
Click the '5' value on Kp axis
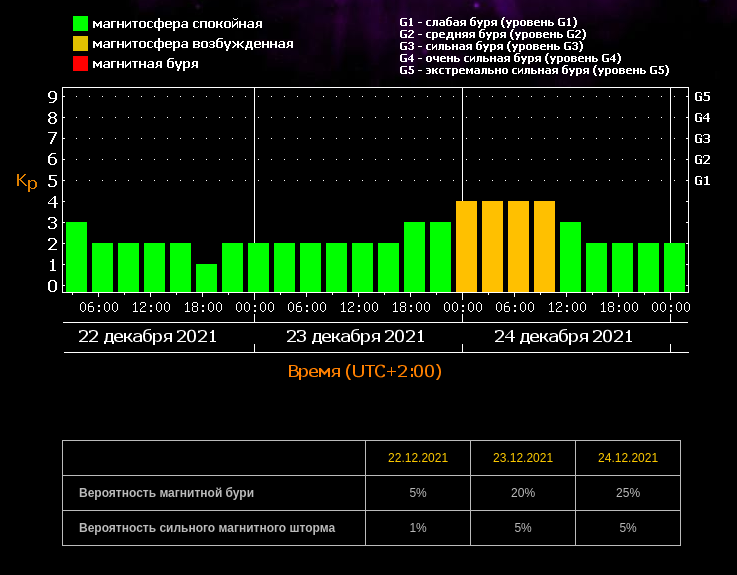53,181
